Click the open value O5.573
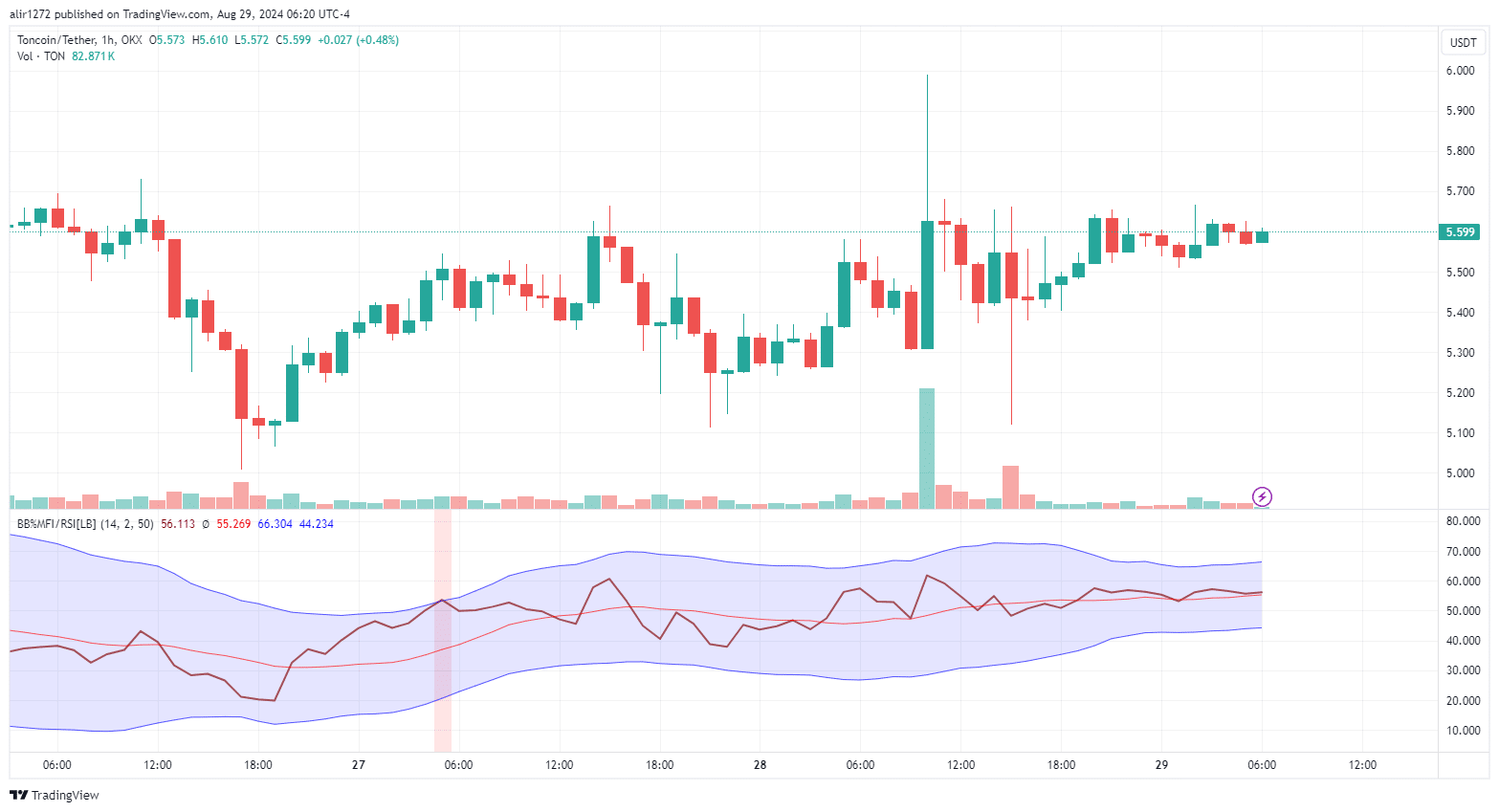 167,40
